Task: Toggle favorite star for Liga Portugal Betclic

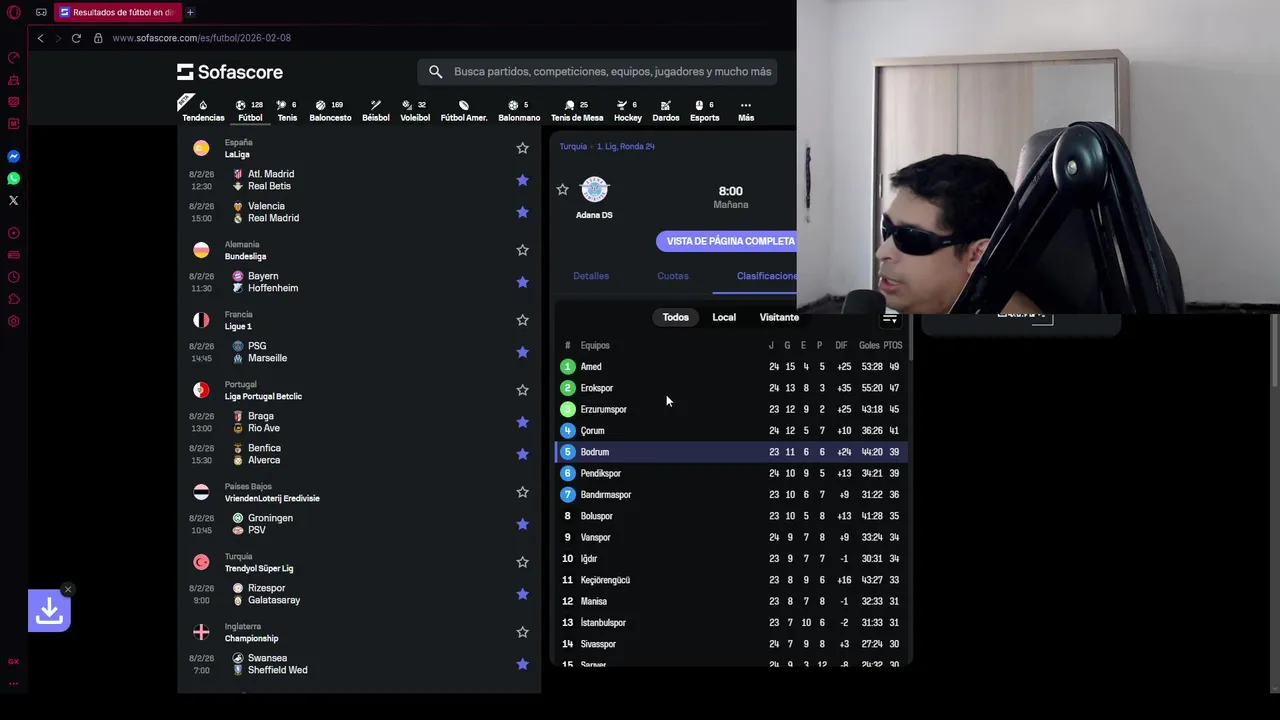Action: point(522,390)
